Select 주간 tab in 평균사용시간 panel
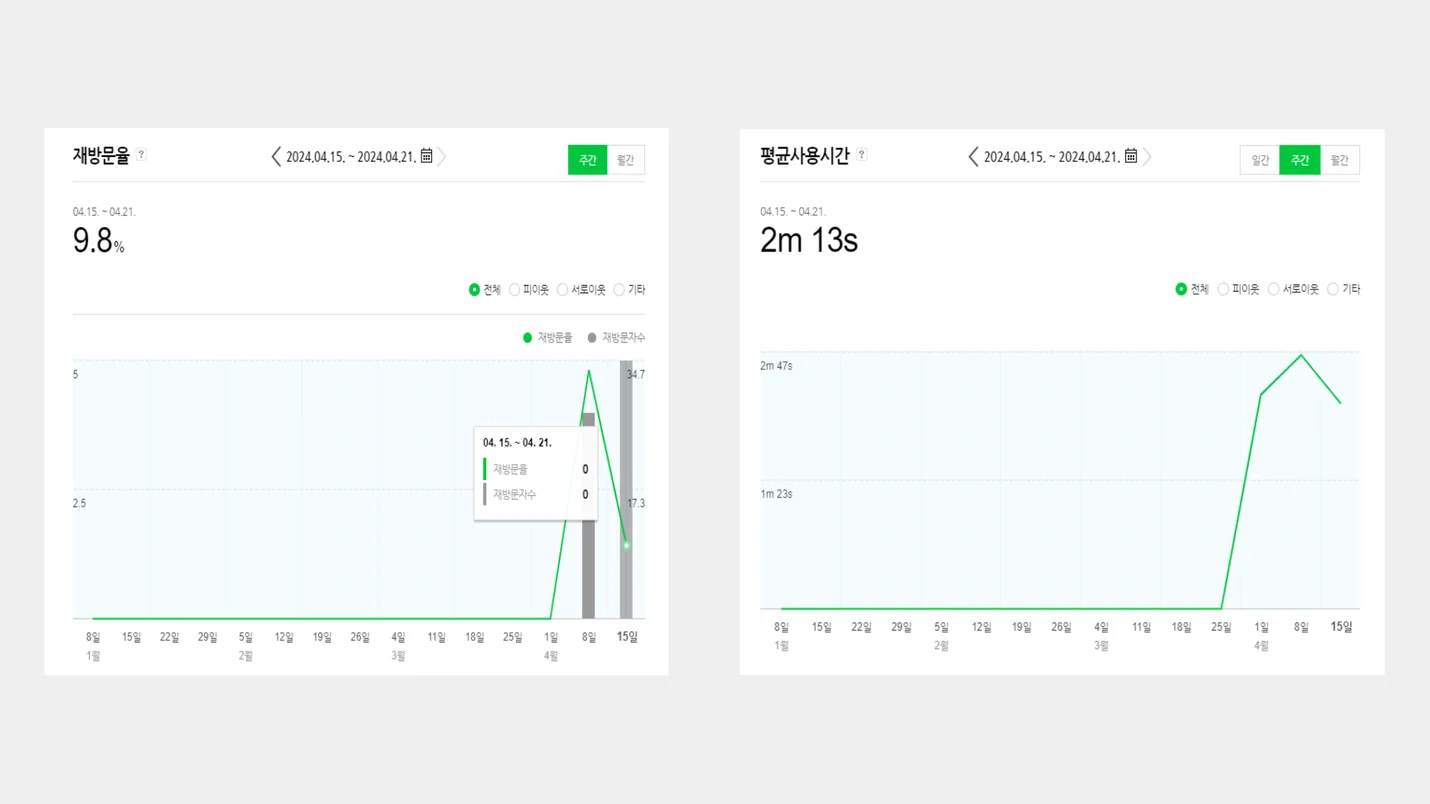Viewport: 1430px width, 804px height. [1300, 160]
